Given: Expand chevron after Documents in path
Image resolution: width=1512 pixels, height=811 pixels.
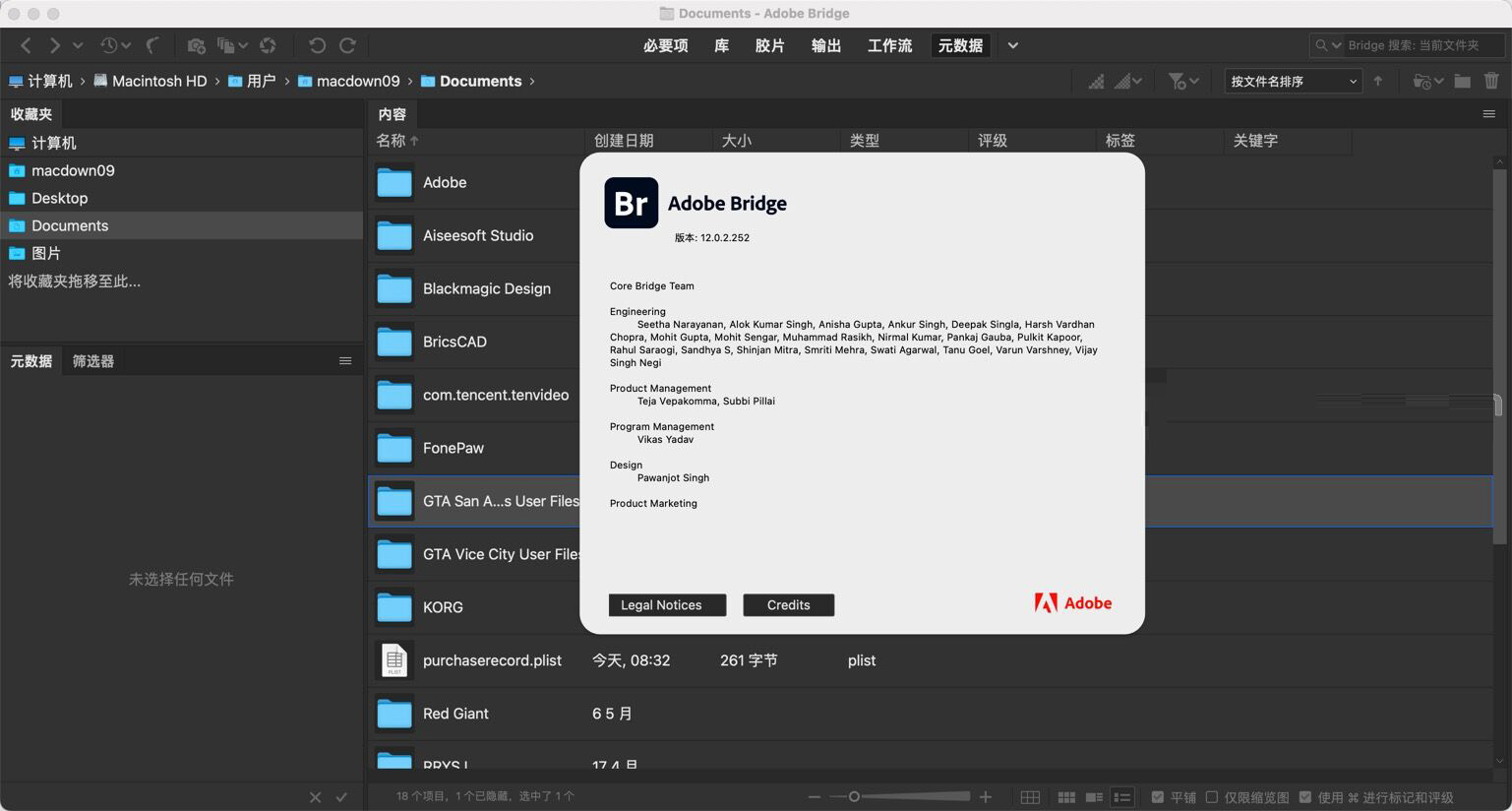Looking at the screenshot, I should 532,81.
